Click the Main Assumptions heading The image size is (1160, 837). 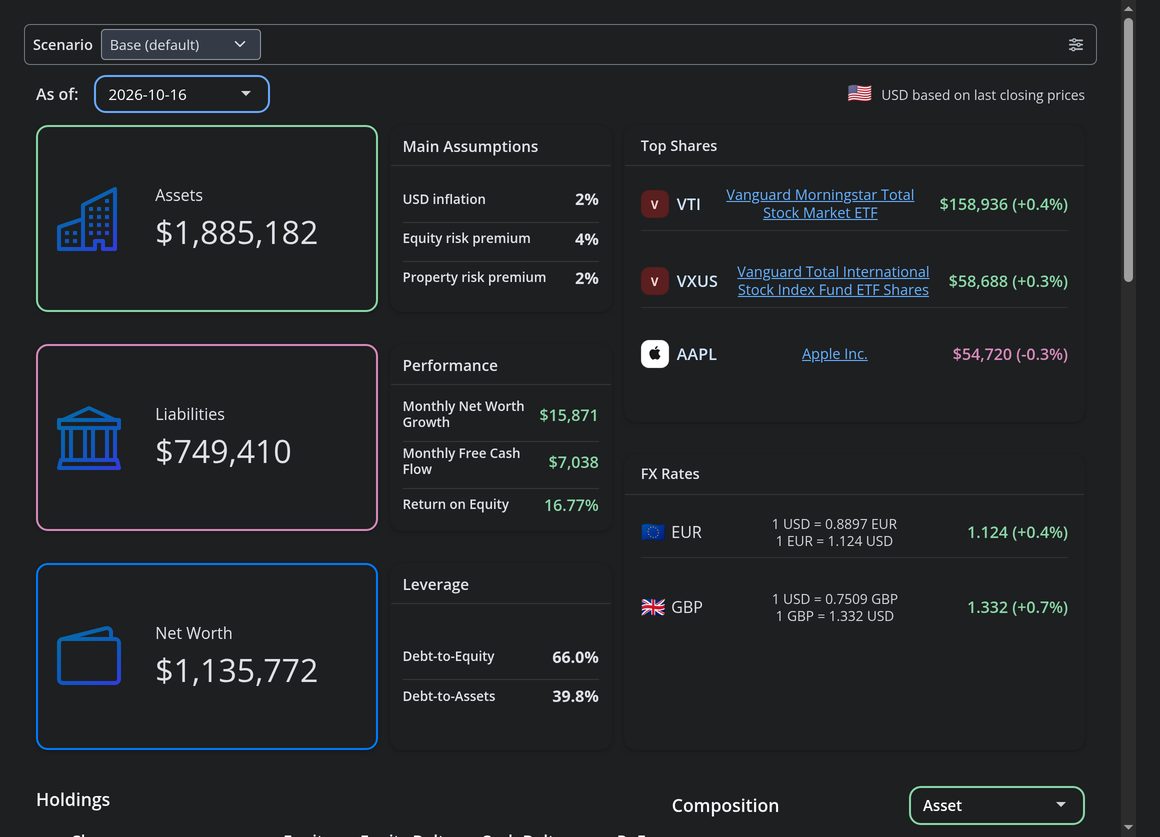471,147
